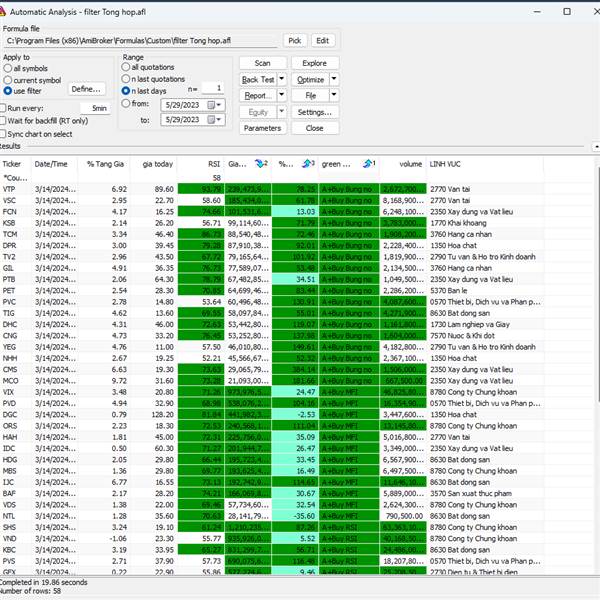Expand the Back Test dropdown arrow

280,80
